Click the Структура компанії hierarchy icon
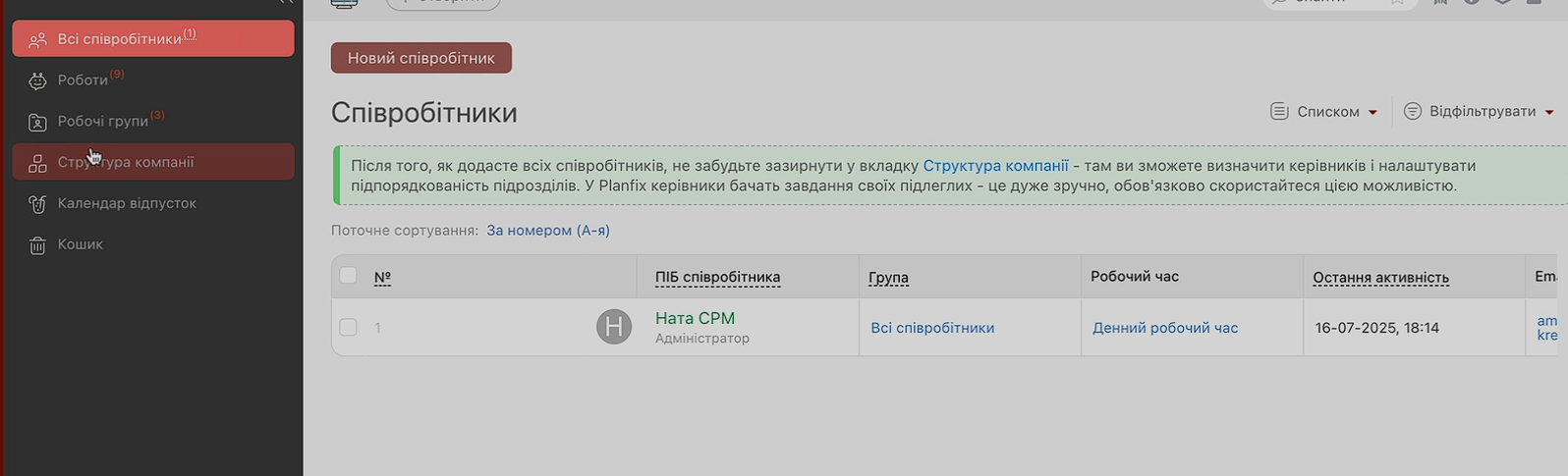Screen dimensions: 1568x476 37,163
